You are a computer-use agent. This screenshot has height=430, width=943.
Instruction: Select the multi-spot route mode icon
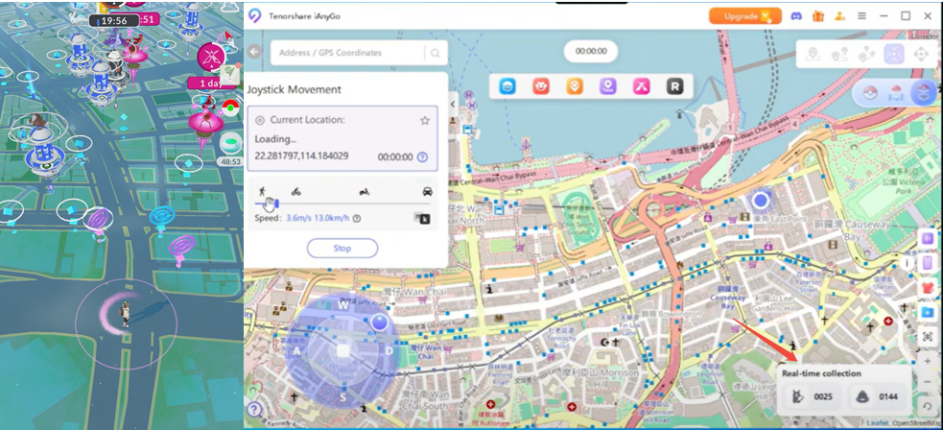(x=867, y=54)
